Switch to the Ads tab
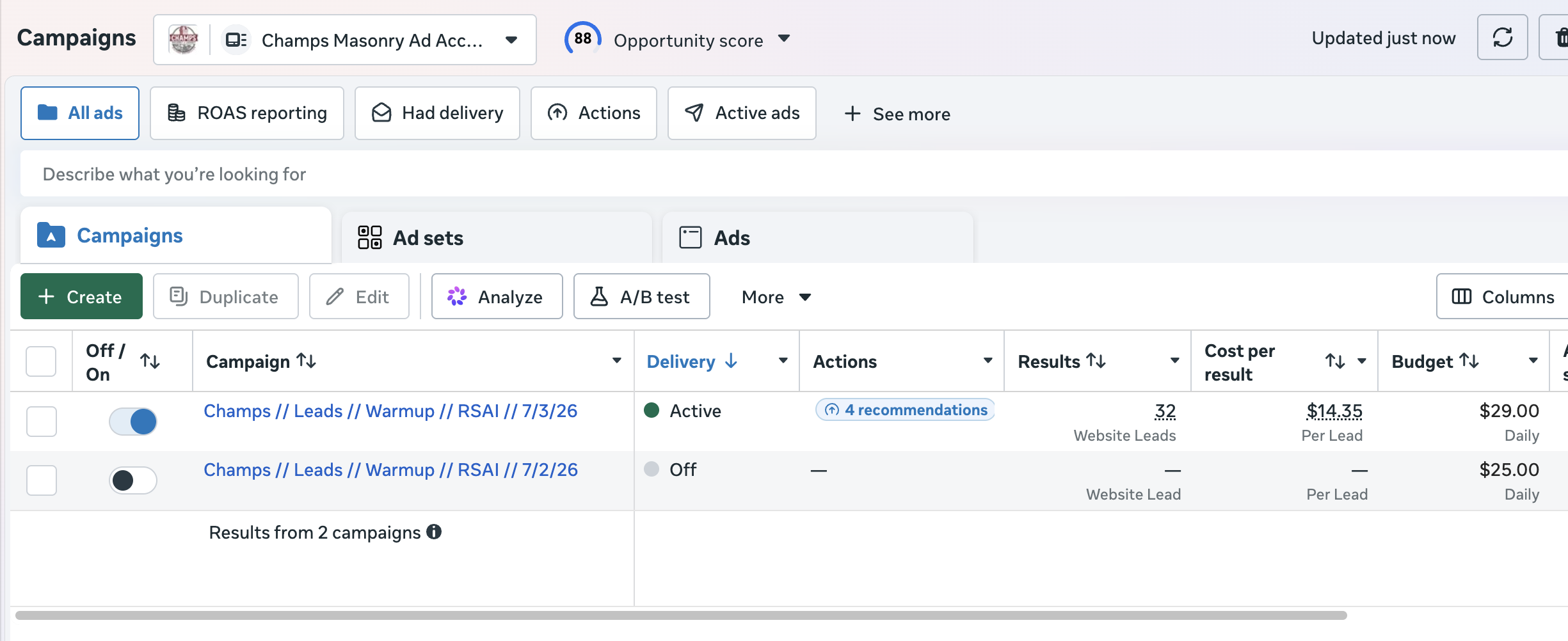 pos(818,237)
